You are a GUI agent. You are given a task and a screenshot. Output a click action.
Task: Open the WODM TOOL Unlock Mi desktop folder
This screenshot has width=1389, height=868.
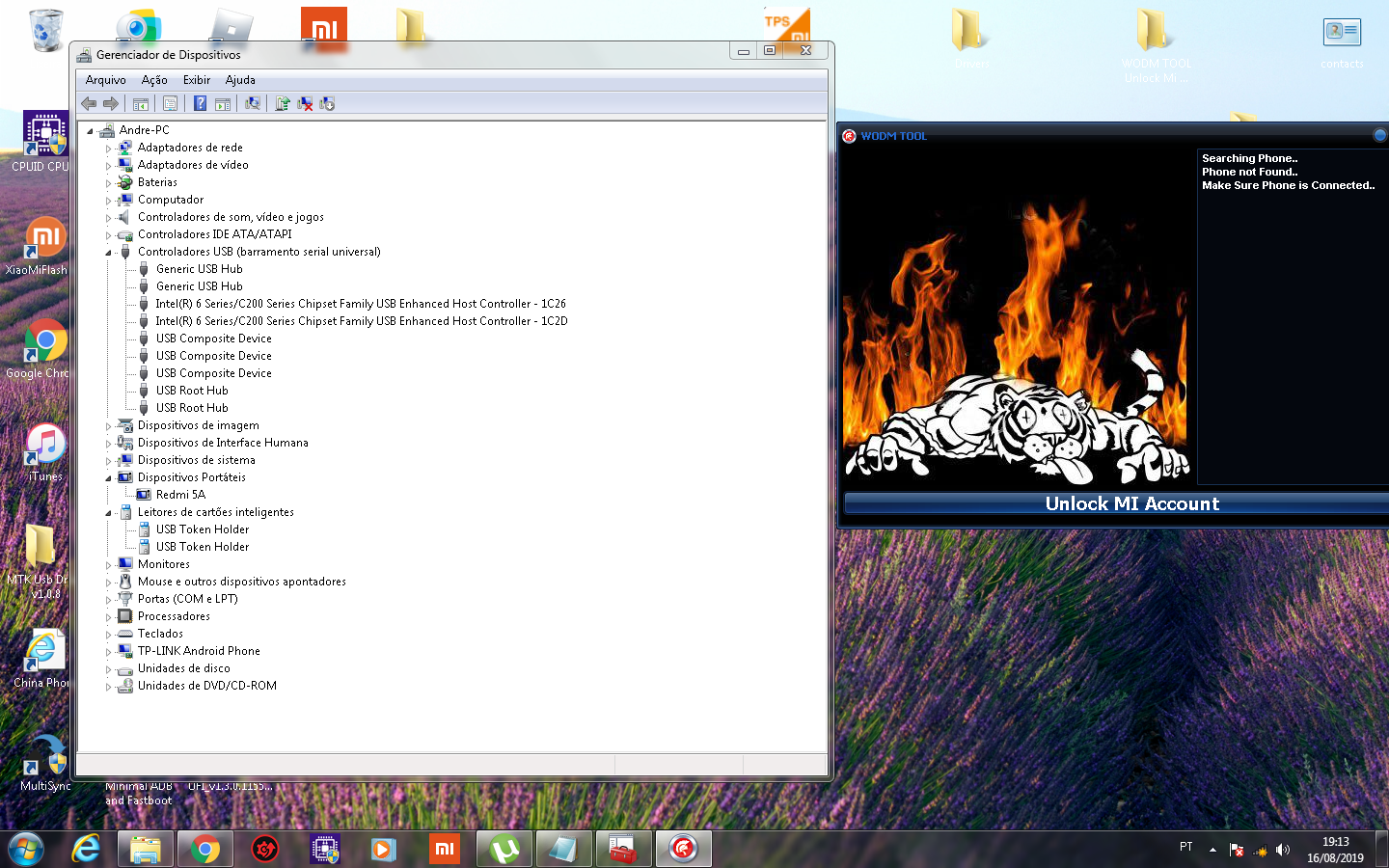pos(1156,45)
